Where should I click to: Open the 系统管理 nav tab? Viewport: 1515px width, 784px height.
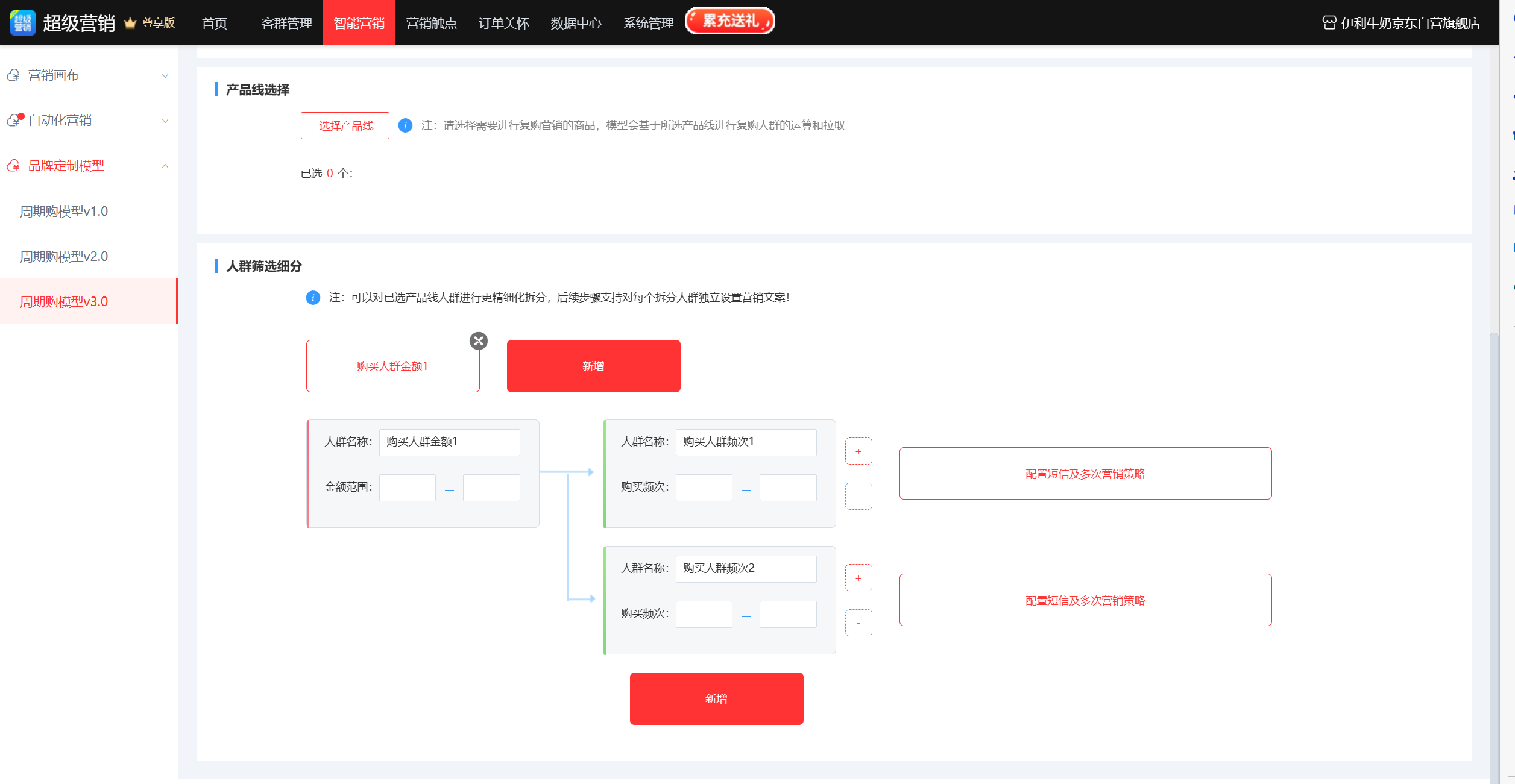[x=649, y=23]
